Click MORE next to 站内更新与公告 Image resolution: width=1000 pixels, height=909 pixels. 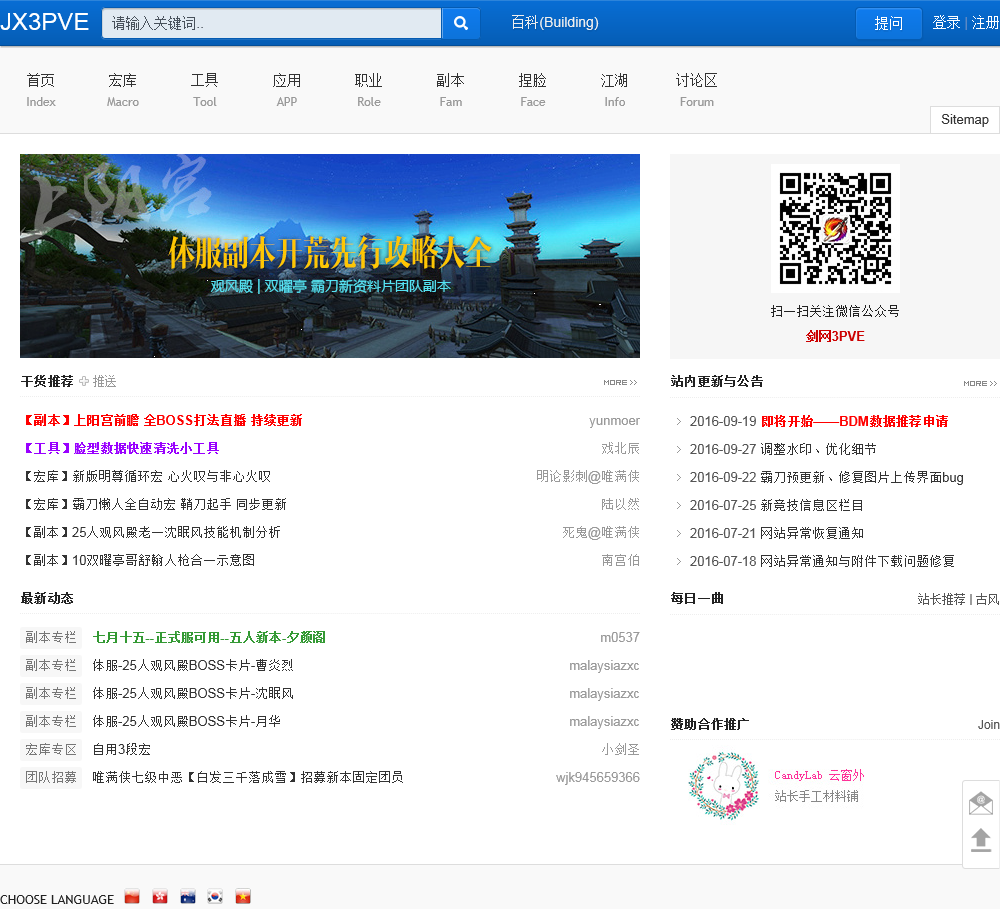point(980,383)
